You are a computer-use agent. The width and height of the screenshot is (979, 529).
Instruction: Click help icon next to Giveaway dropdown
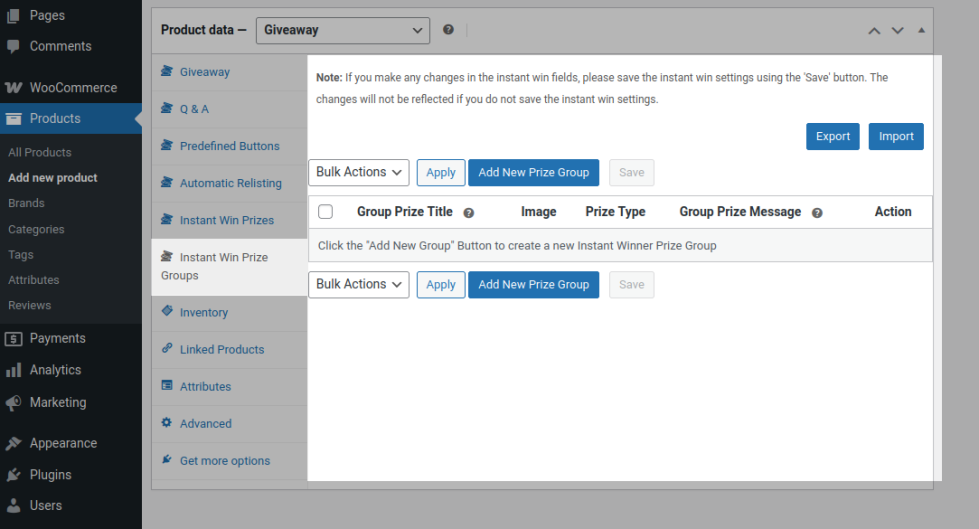coord(448,30)
